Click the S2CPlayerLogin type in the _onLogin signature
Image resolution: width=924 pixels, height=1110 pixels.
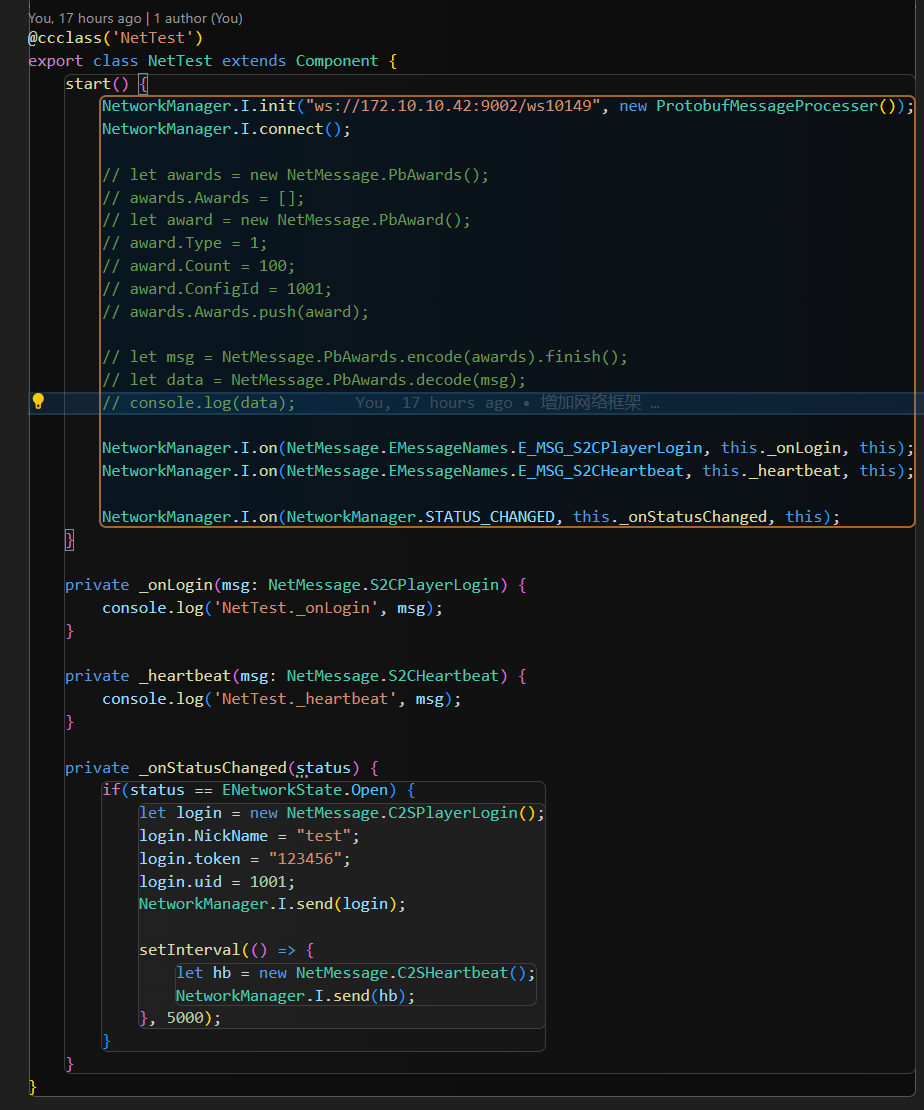pyautogui.click(x=435, y=585)
